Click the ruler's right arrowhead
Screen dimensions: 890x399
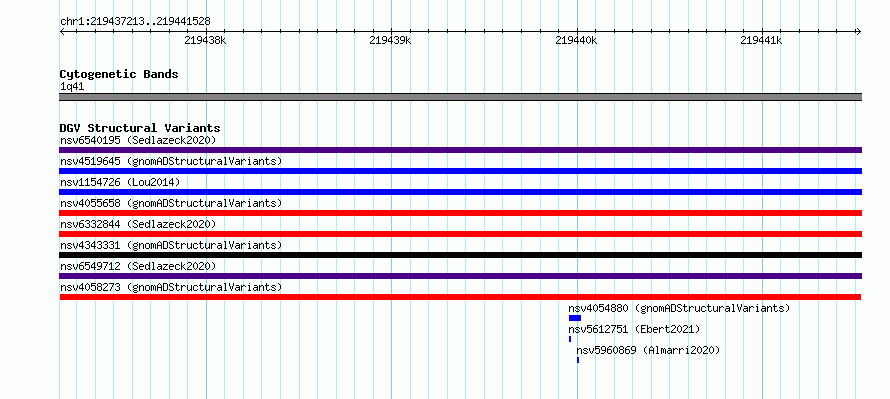pos(859,32)
